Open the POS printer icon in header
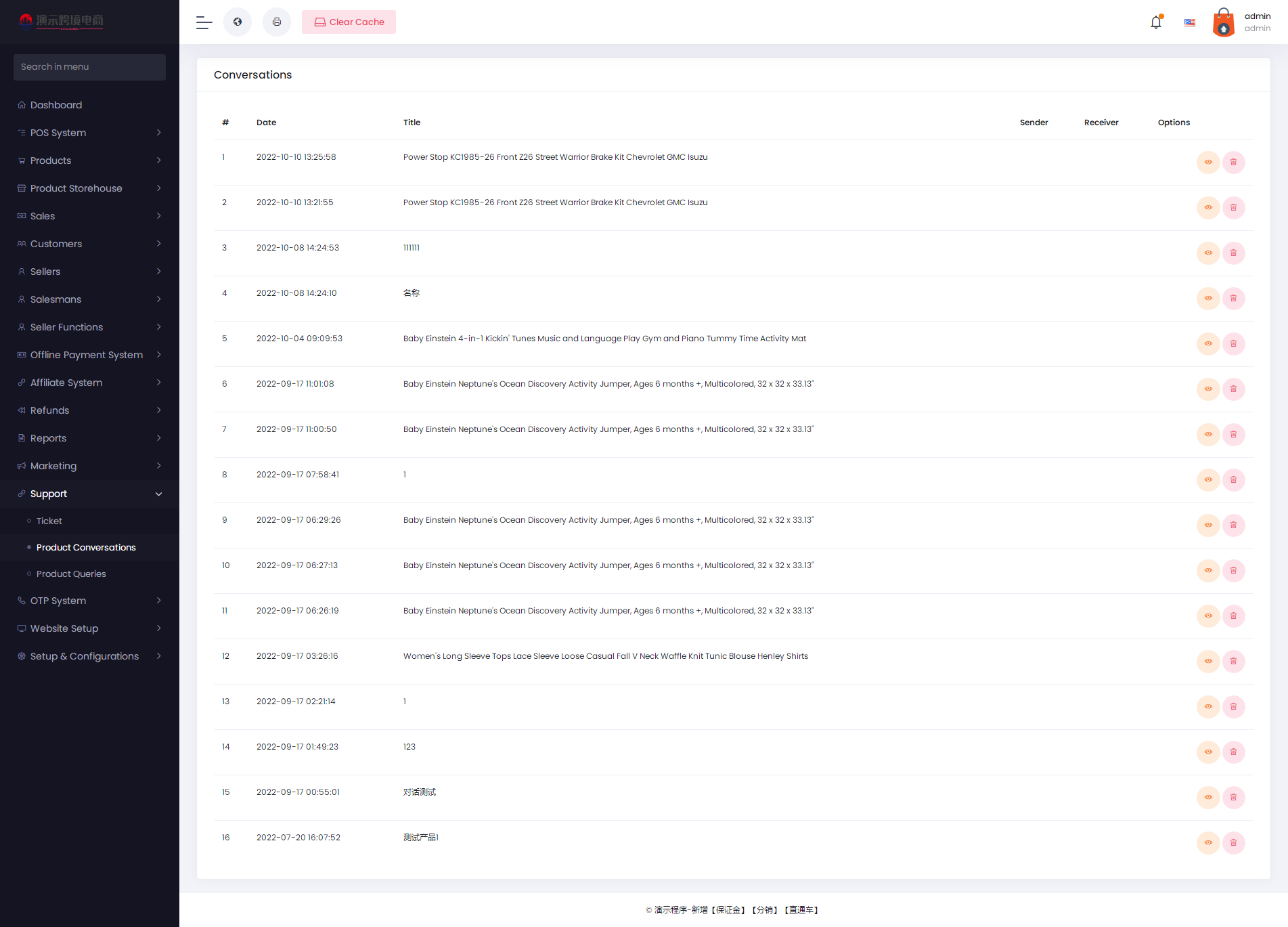 point(277,22)
